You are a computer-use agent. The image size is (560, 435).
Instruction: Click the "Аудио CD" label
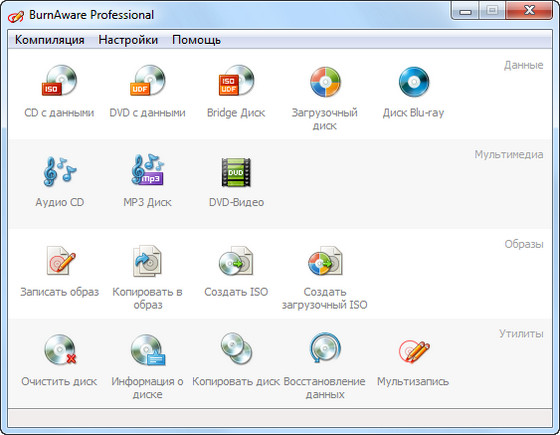click(59, 202)
